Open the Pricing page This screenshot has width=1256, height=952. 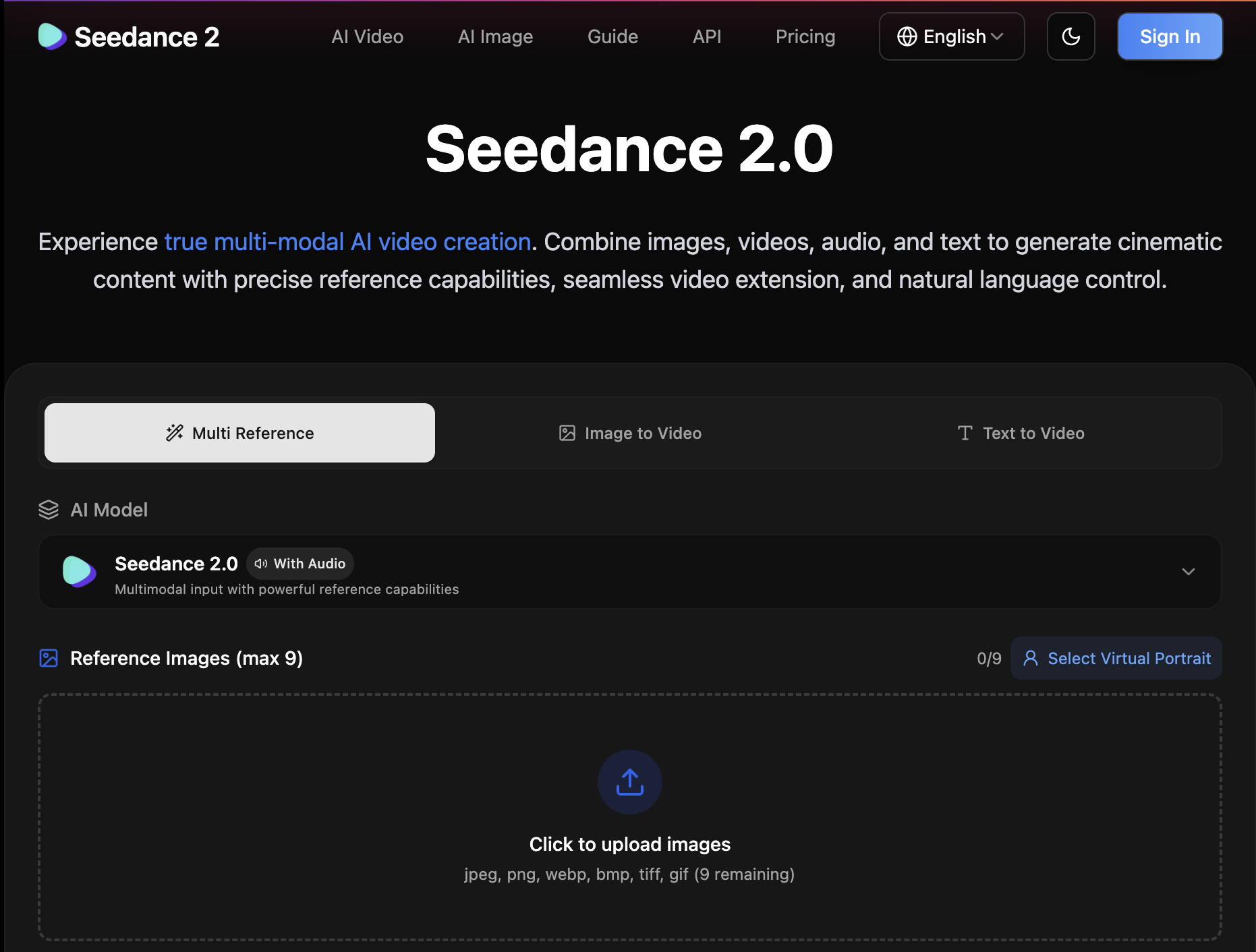click(805, 36)
